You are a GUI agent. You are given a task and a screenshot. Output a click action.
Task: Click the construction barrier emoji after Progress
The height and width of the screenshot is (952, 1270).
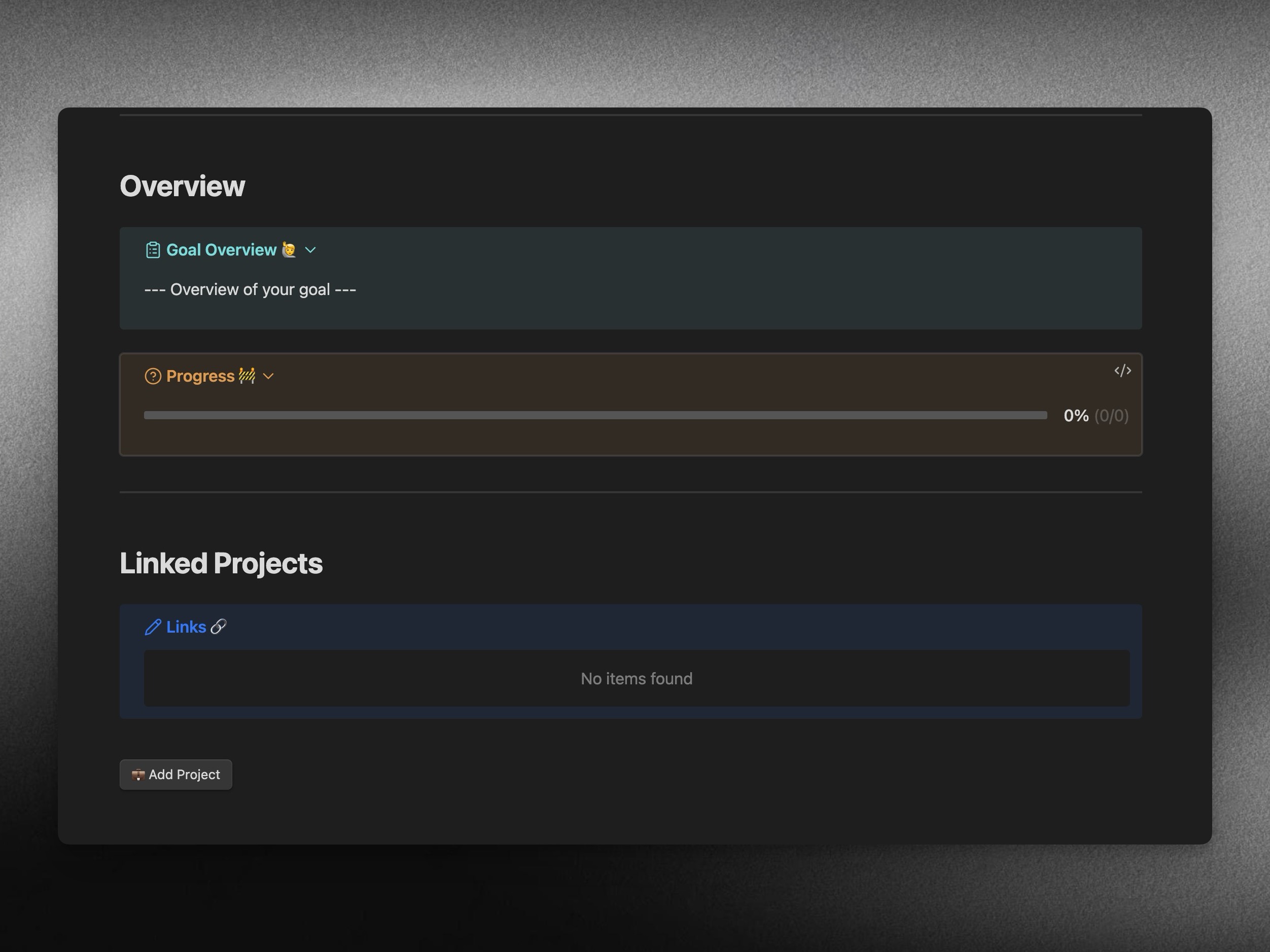(x=247, y=376)
